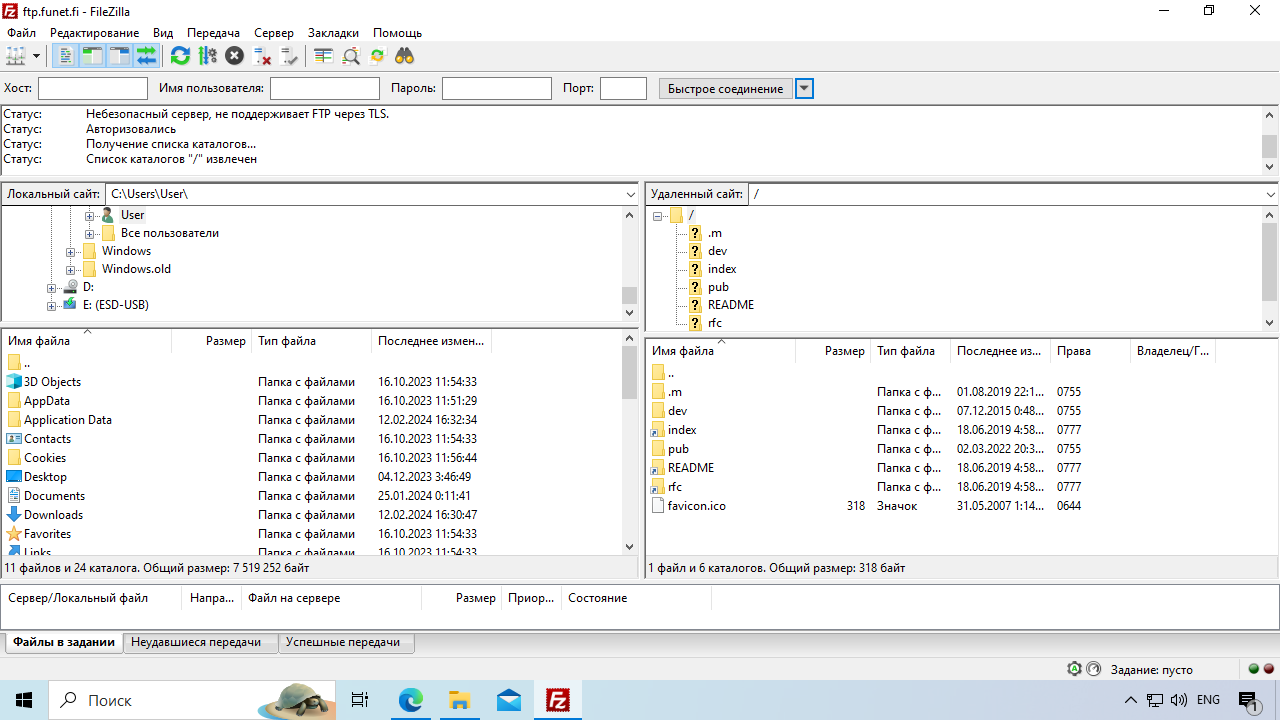Select the Contacts folder icon

[14, 439]
